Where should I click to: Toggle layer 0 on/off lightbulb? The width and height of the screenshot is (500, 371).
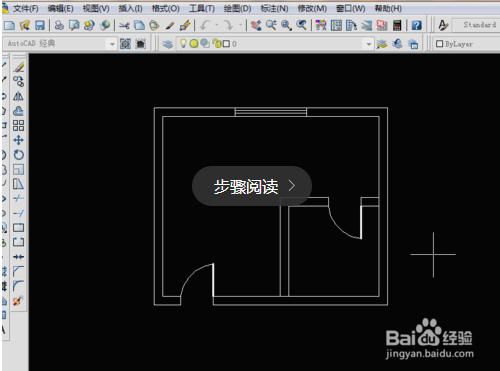(183, 43)
